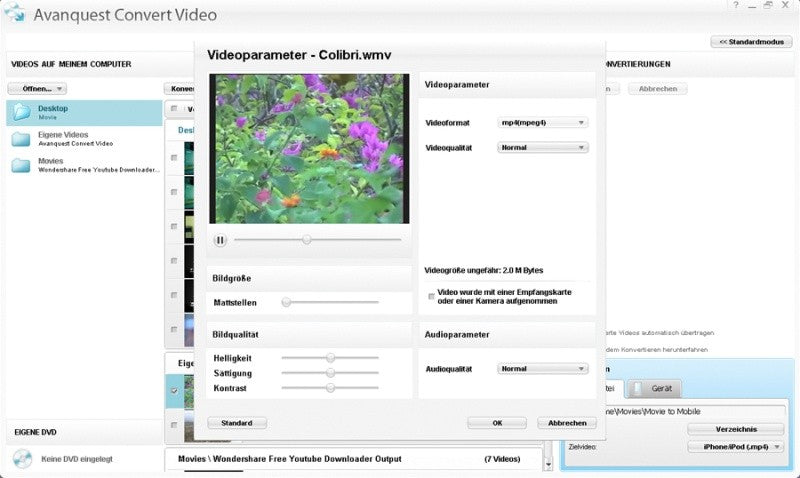
Task: Switch to the Gerät tab
Action: (x=654, y=389)
